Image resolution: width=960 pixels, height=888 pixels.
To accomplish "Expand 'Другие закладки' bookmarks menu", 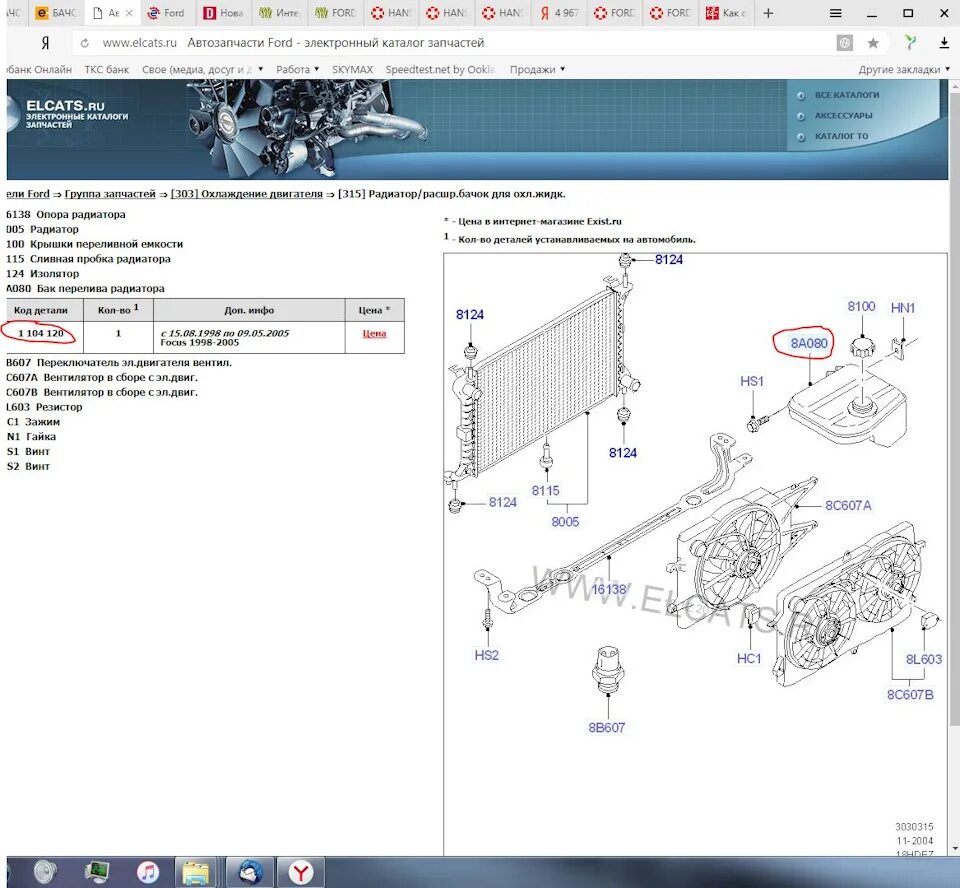I will [x=904, y=69].
